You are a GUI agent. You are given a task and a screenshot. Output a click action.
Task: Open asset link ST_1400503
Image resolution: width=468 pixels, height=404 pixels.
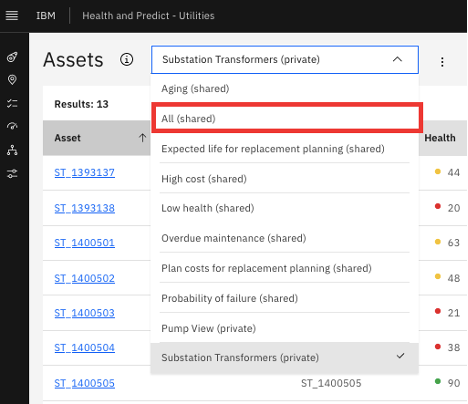click(x=85, y=313)
